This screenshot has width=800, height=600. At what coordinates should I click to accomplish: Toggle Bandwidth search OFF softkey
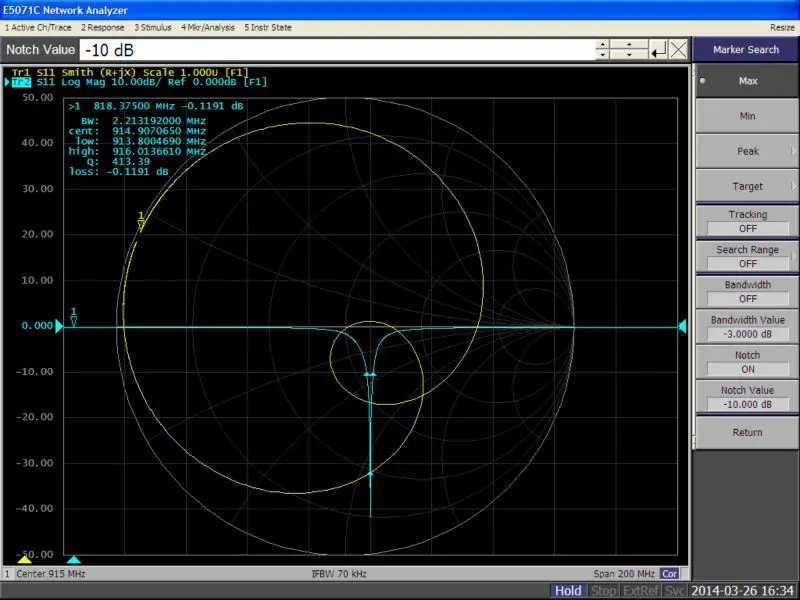tap(747, 292)
